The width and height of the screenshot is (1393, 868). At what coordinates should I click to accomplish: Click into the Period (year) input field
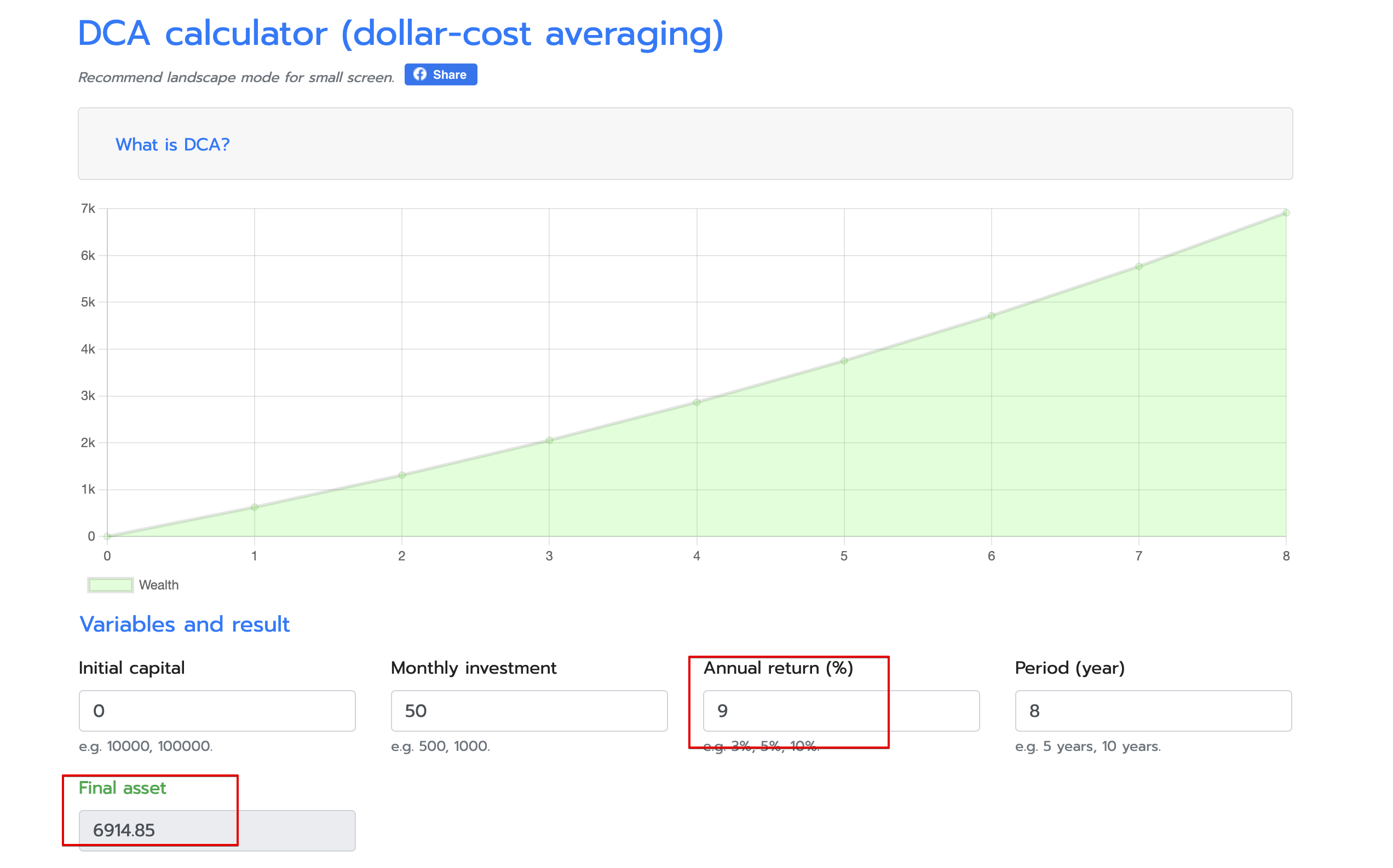(x=1153, y=711)
